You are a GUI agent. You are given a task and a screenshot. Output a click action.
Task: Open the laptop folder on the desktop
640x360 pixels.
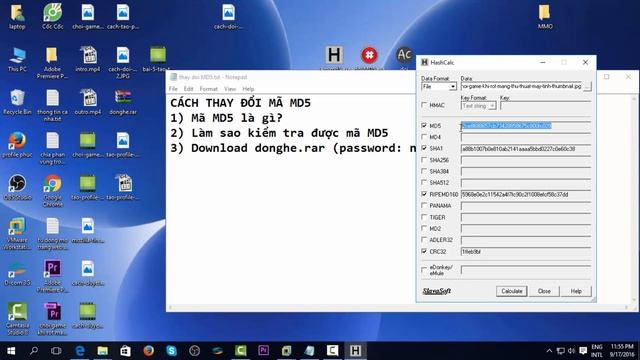click(x=17, y=16)
